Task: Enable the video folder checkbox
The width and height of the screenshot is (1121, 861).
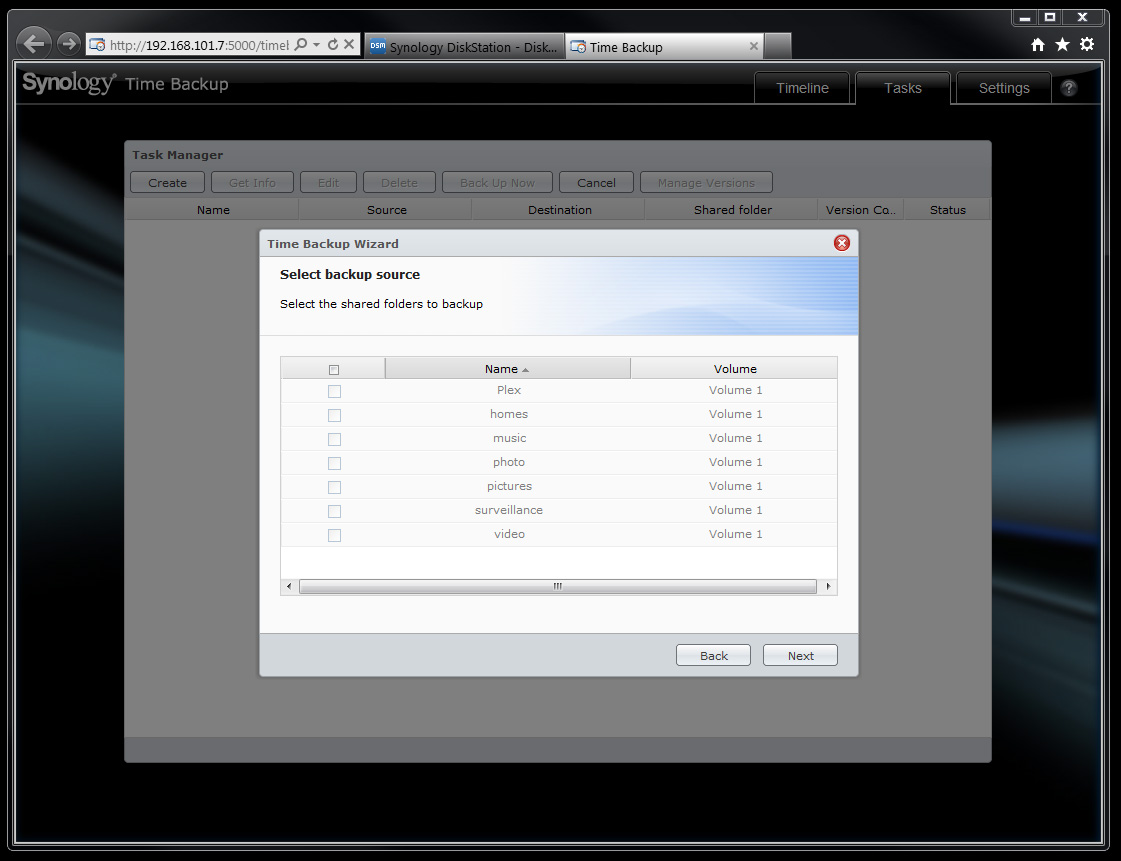Action: pos(334,535)
